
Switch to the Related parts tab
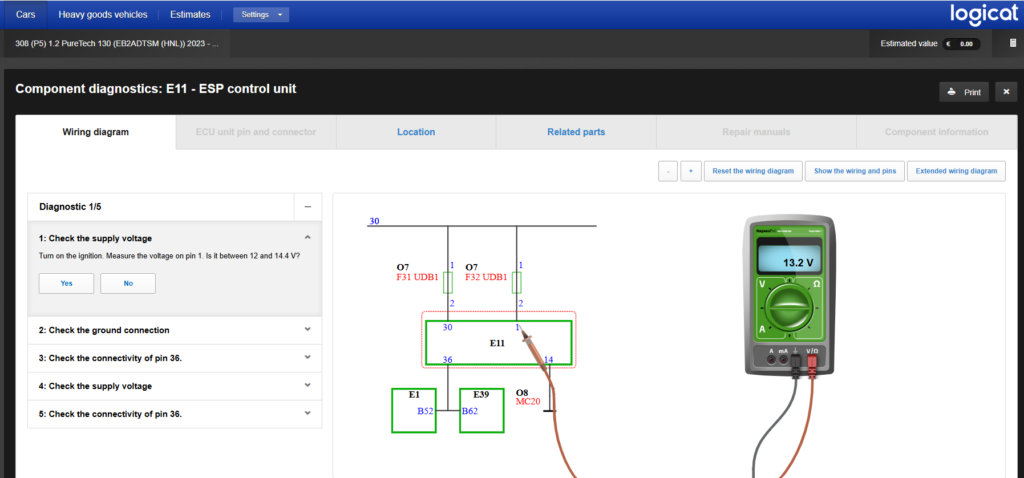point(576,132)
